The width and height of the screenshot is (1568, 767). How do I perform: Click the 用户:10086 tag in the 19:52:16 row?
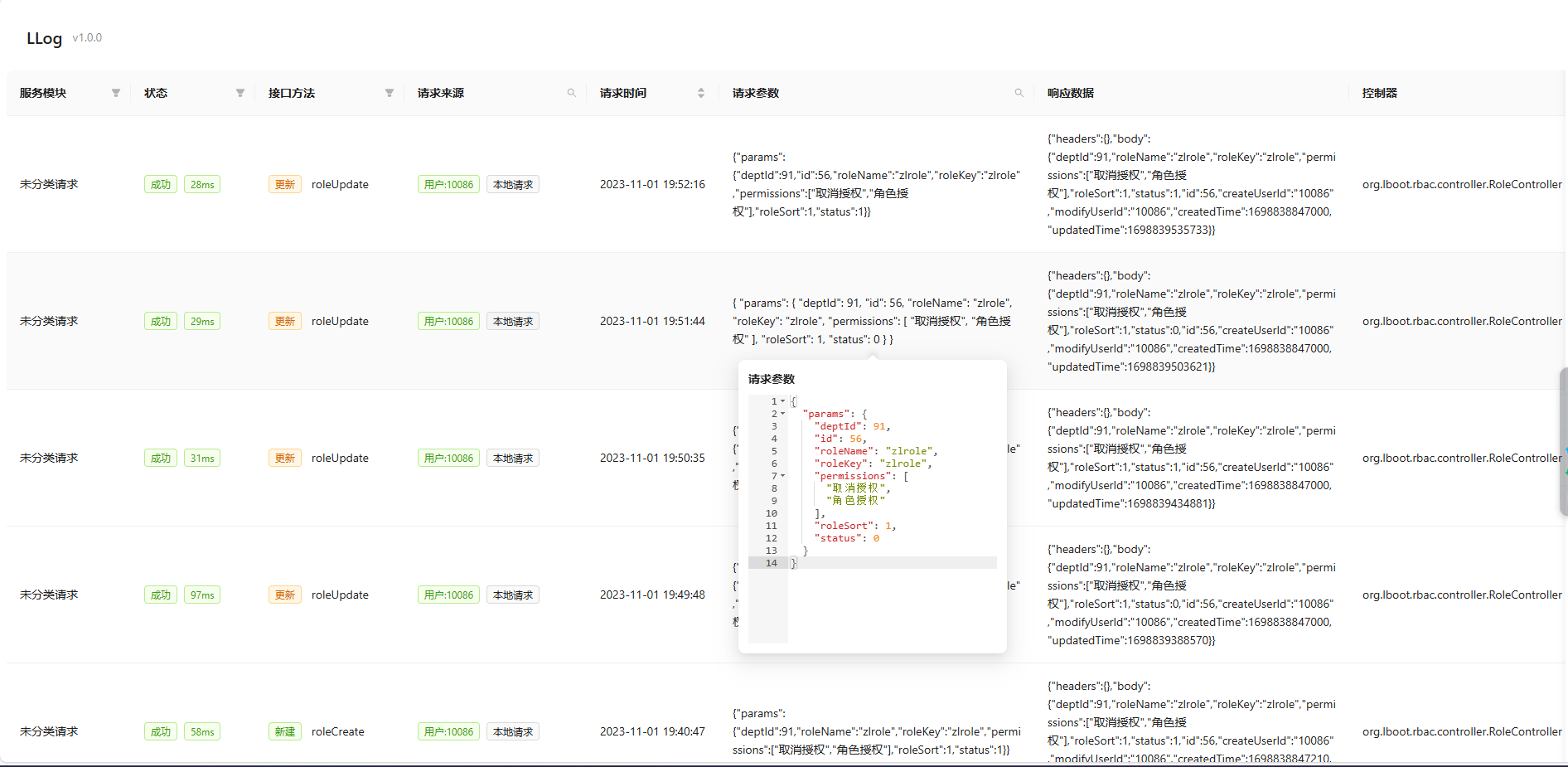pos(448,184)
